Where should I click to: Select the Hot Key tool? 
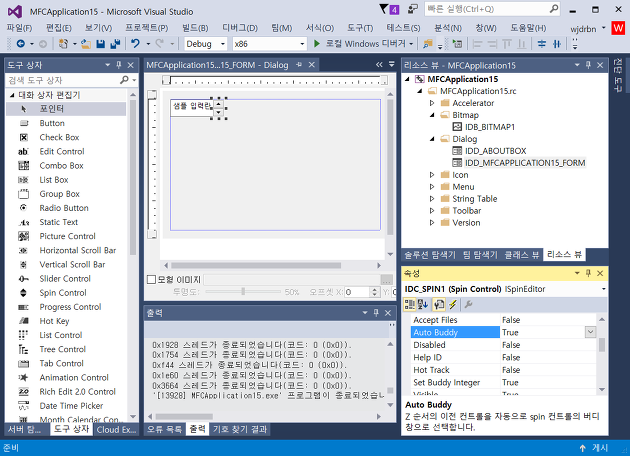click(x=54, y=321)
